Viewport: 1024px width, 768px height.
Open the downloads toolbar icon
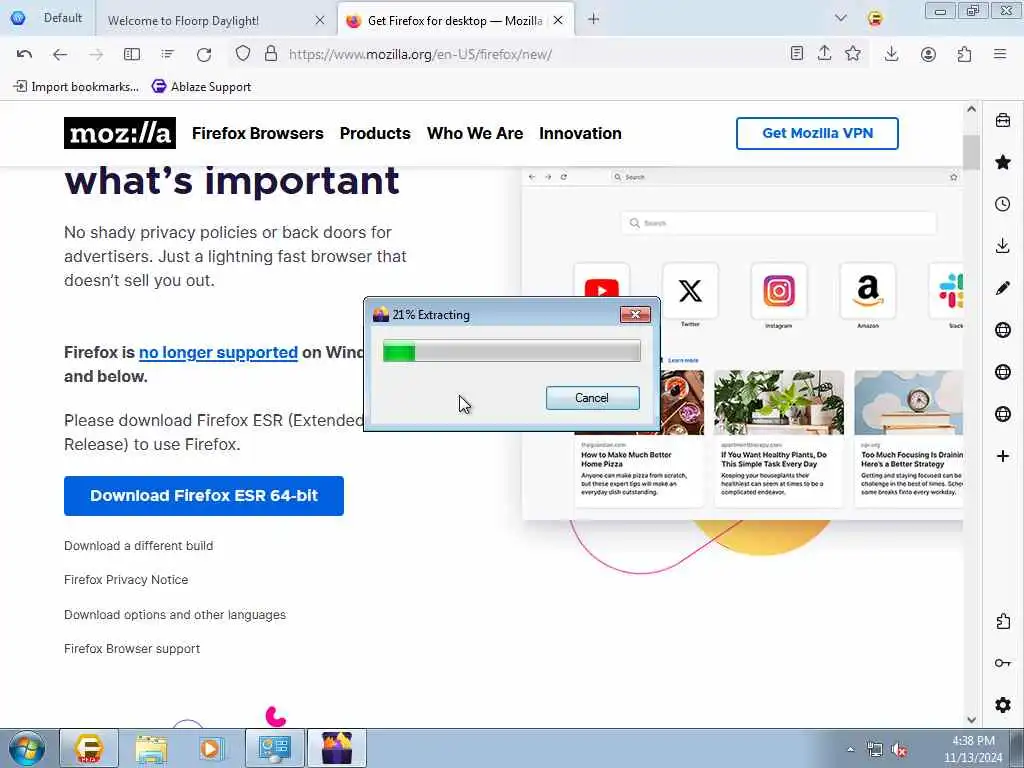click(891, 54)
